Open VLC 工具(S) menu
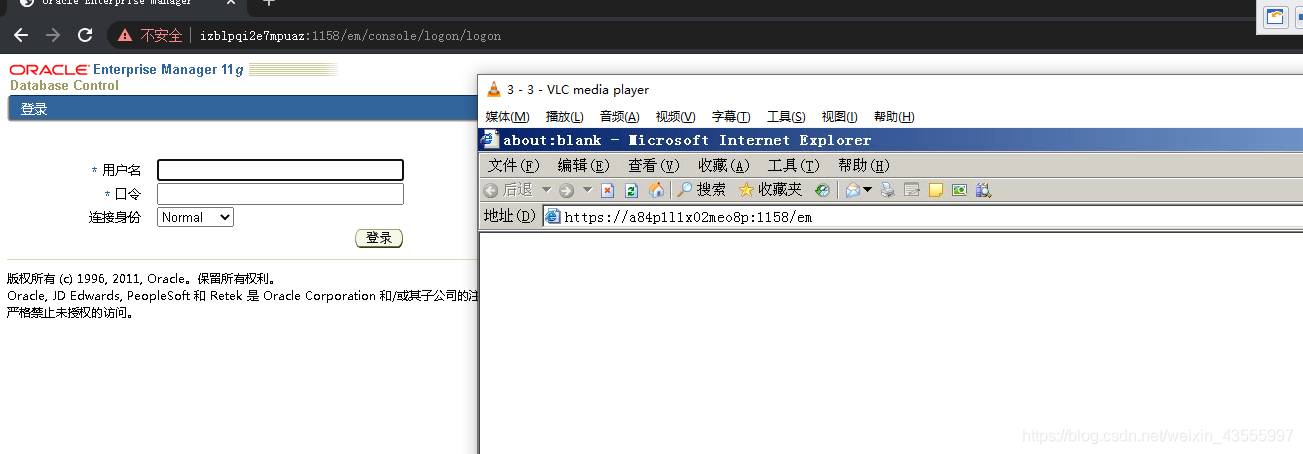 pyautogui.click(x=786, y=117)
